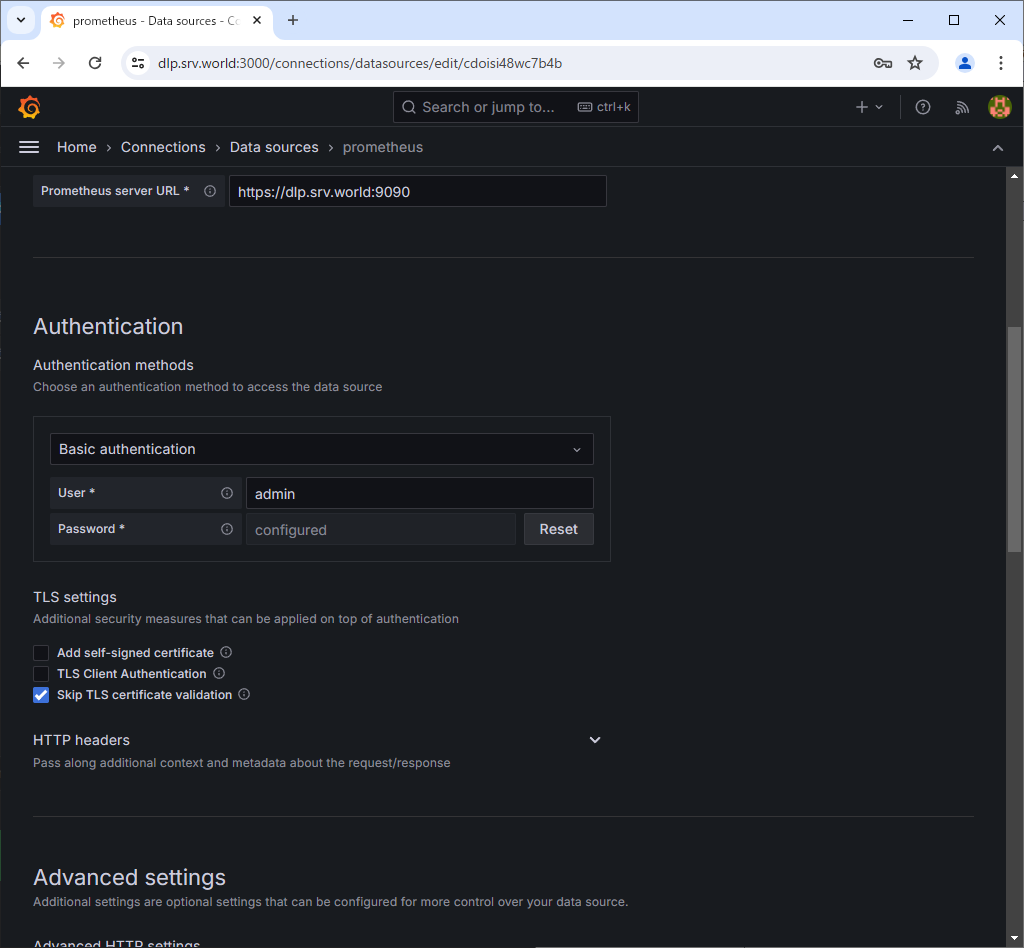Image resolution: width=1024 pixels, height=948 pixels.
Task: Open the tab search dropdown arrow
Action: [21, 20]
